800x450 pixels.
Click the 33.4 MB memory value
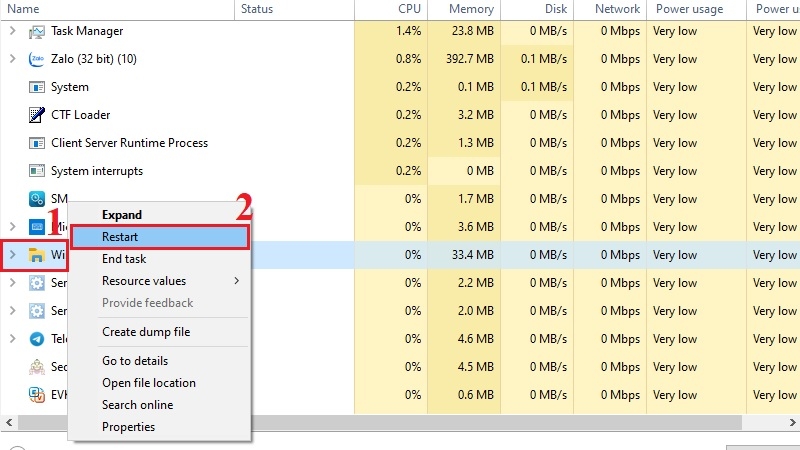click(x=472, y=255)
